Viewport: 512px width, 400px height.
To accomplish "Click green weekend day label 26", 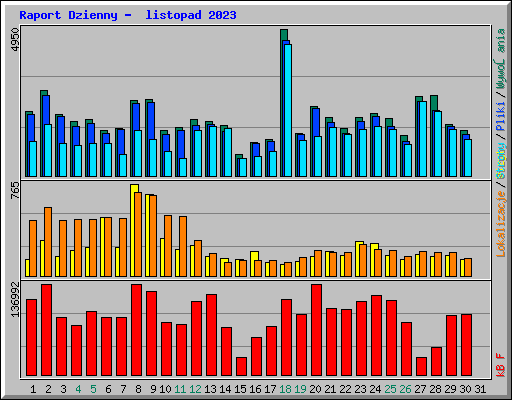I will click(x=405, y=389).
